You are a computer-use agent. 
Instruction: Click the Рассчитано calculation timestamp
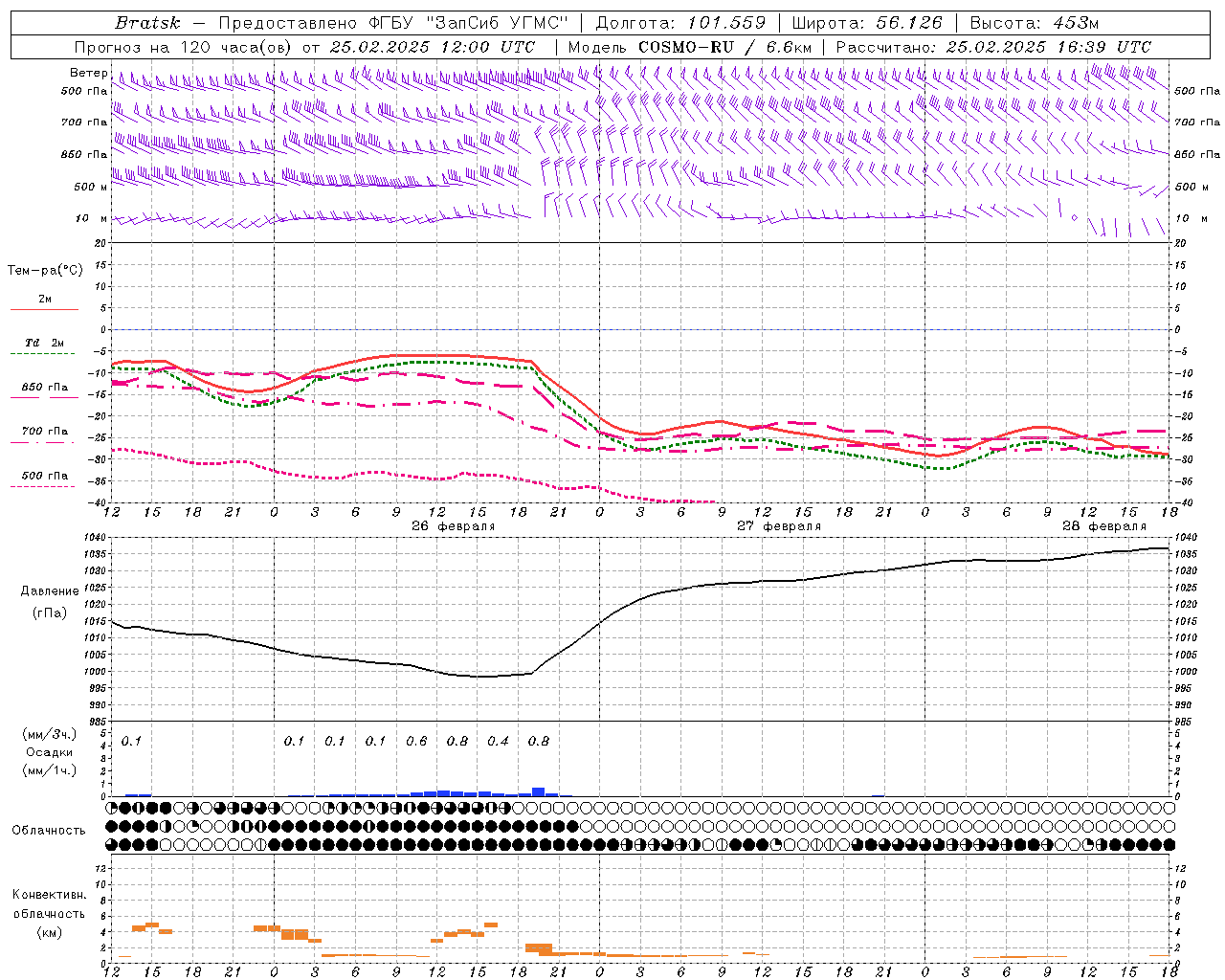(x=992, y=47)
